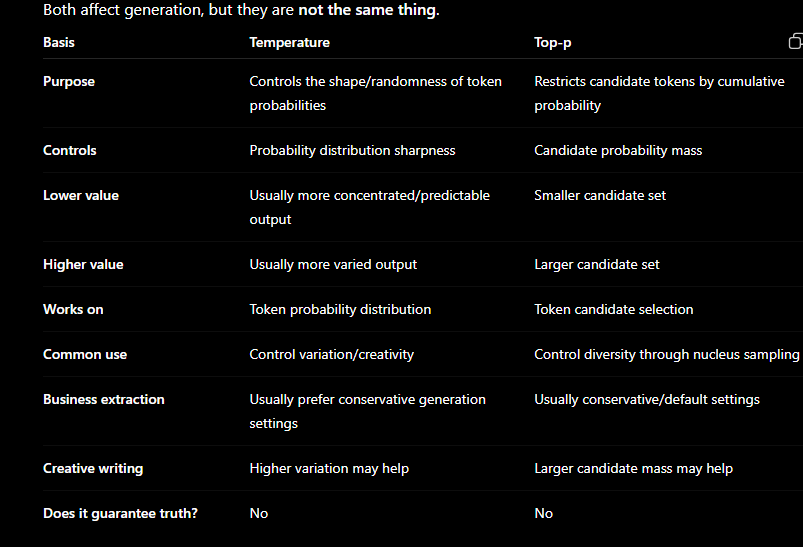Click the 'Does it guarantee truth?' label
The height and width of the screenshot is (547, 803).
tap(120, 513)
